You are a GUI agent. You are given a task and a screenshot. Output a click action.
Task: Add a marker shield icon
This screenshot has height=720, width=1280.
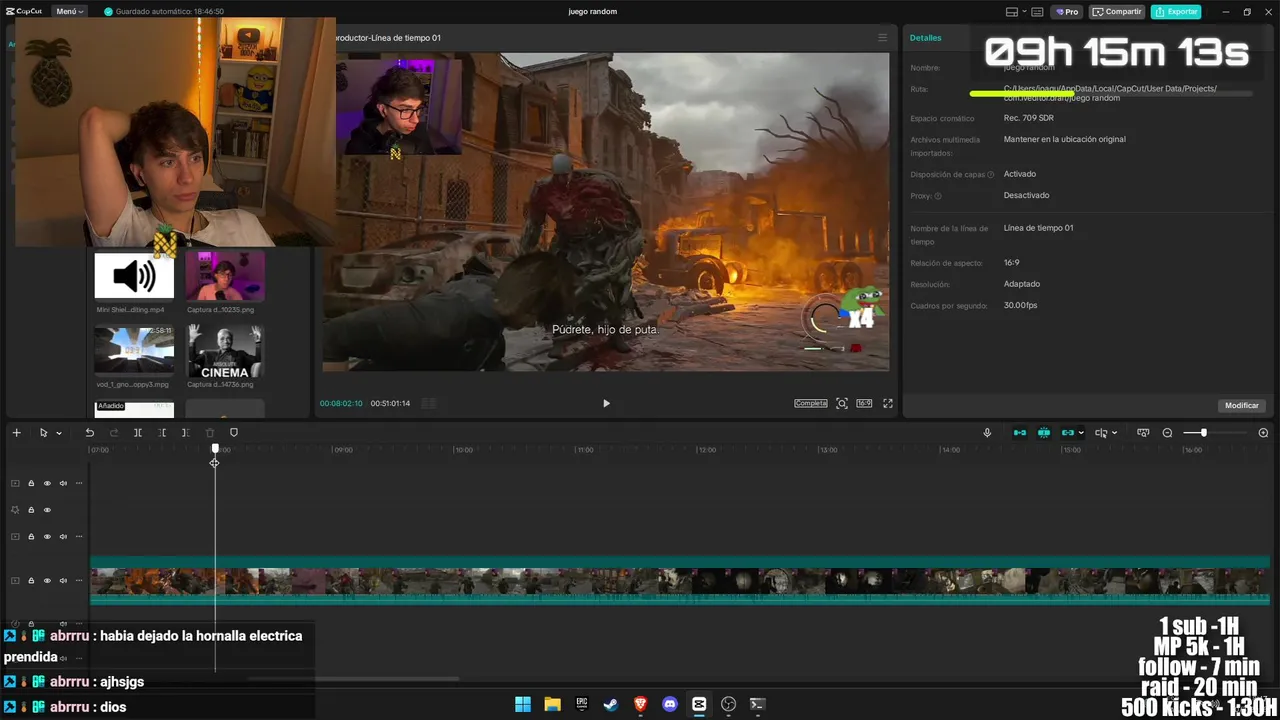coord(234,433)
